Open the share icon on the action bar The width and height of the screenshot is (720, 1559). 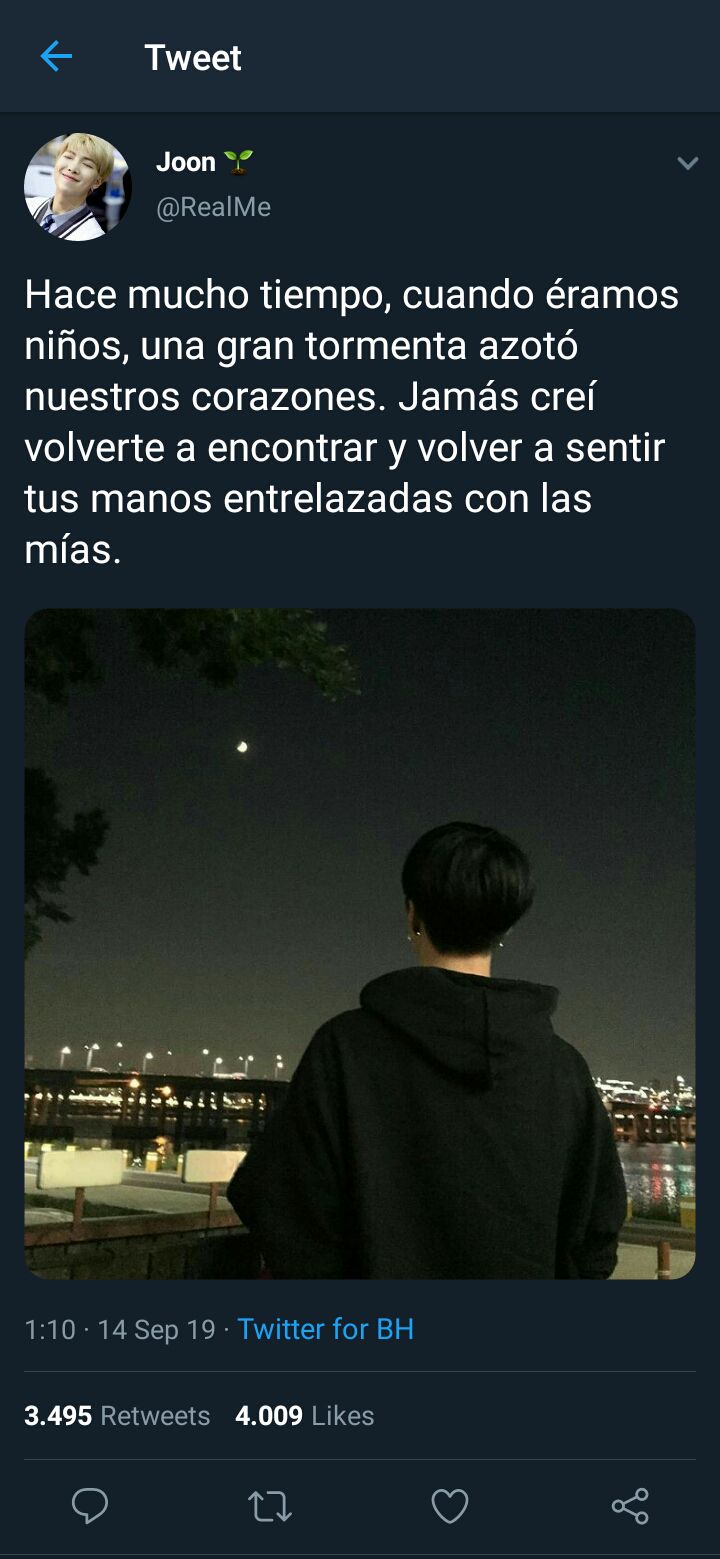point(630,1506)
